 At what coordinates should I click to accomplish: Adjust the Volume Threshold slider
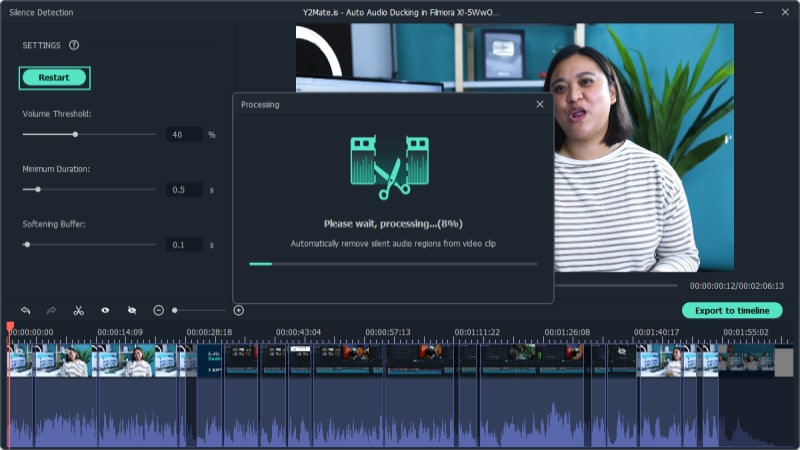[89, 134]
